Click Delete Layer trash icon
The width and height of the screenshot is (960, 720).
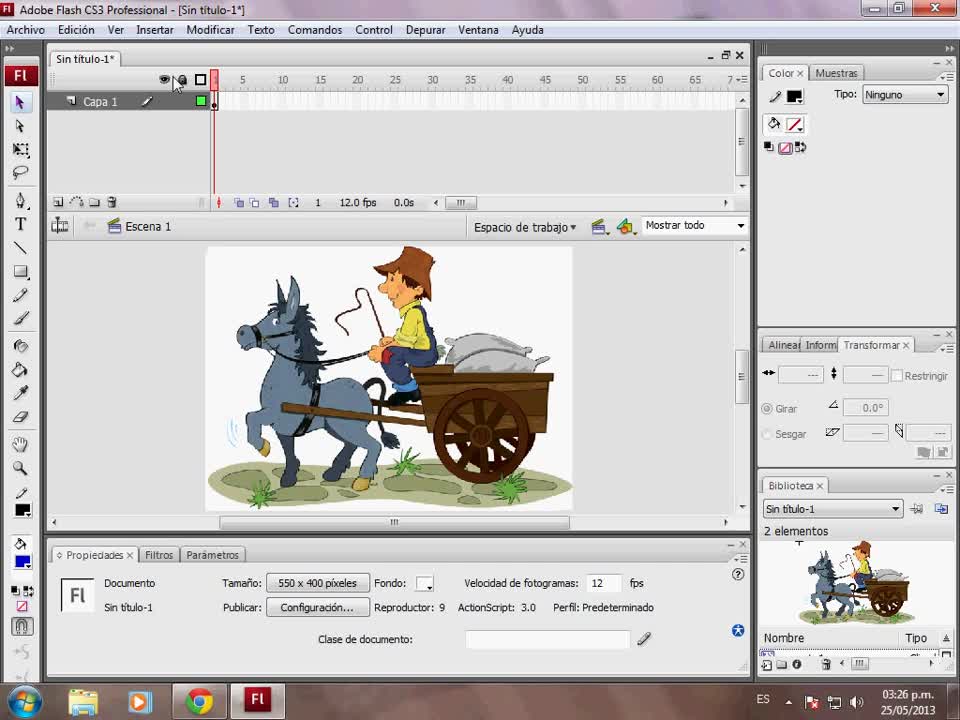point(112,202)
